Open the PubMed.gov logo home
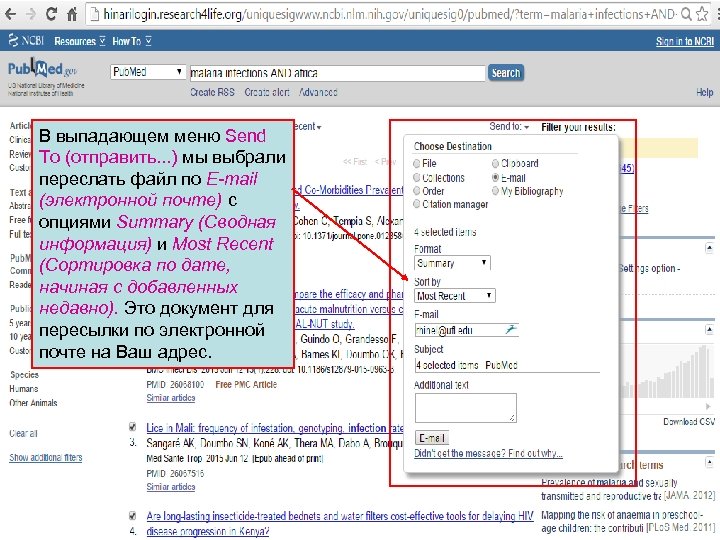This screenshot has height=540, width=720. (x=42, y=69)
